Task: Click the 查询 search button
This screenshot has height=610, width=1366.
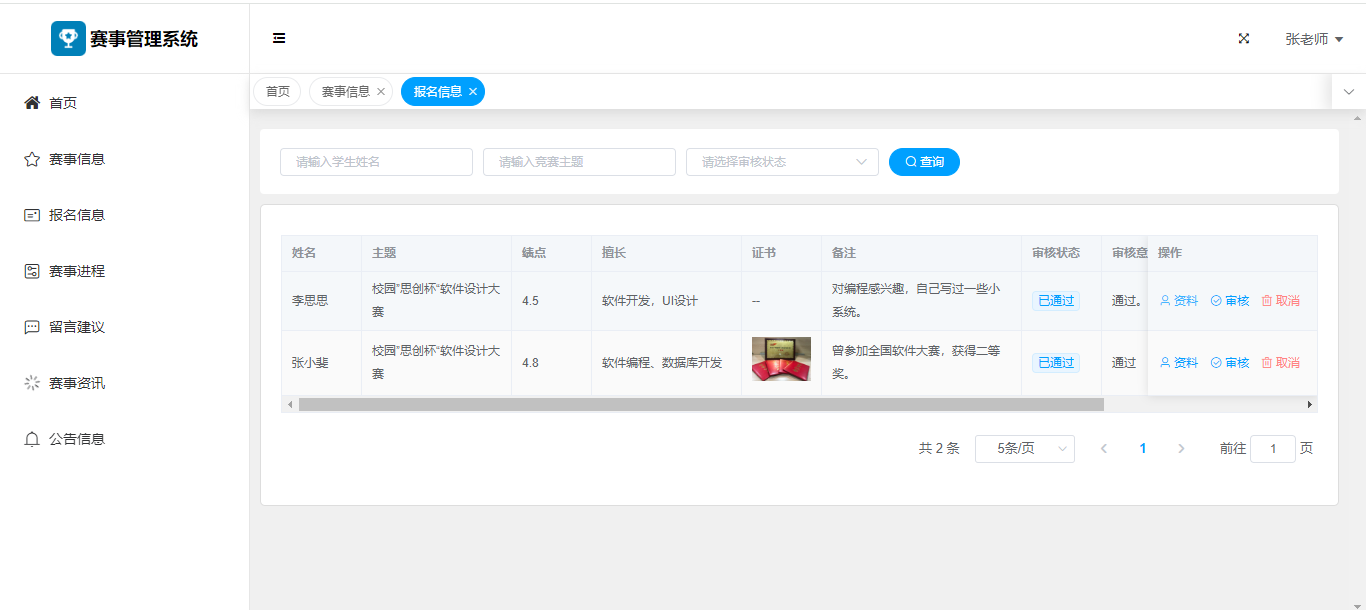Action: (924, 162)
